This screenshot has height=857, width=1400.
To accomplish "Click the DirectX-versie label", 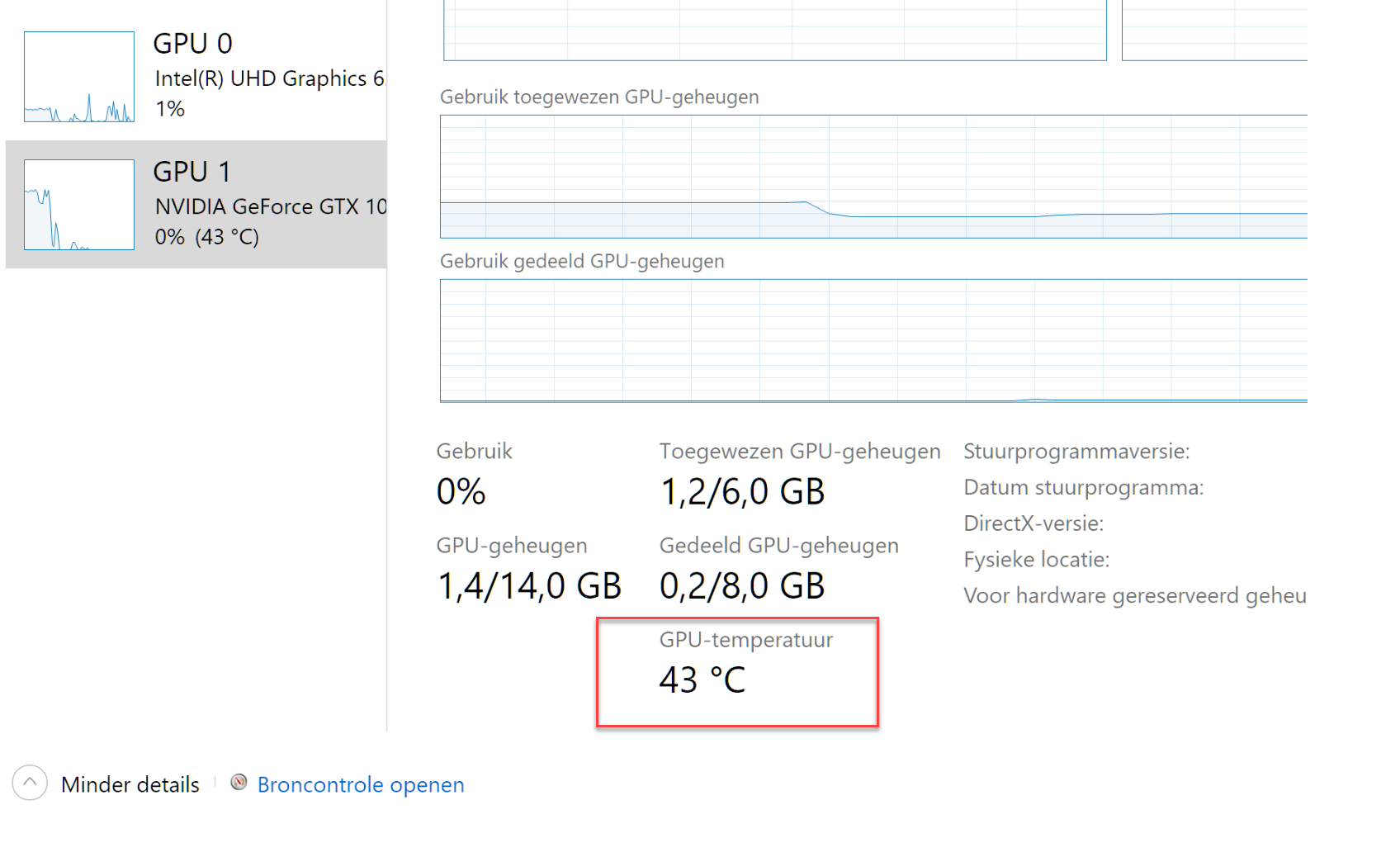I will (x=1033, y=523).
